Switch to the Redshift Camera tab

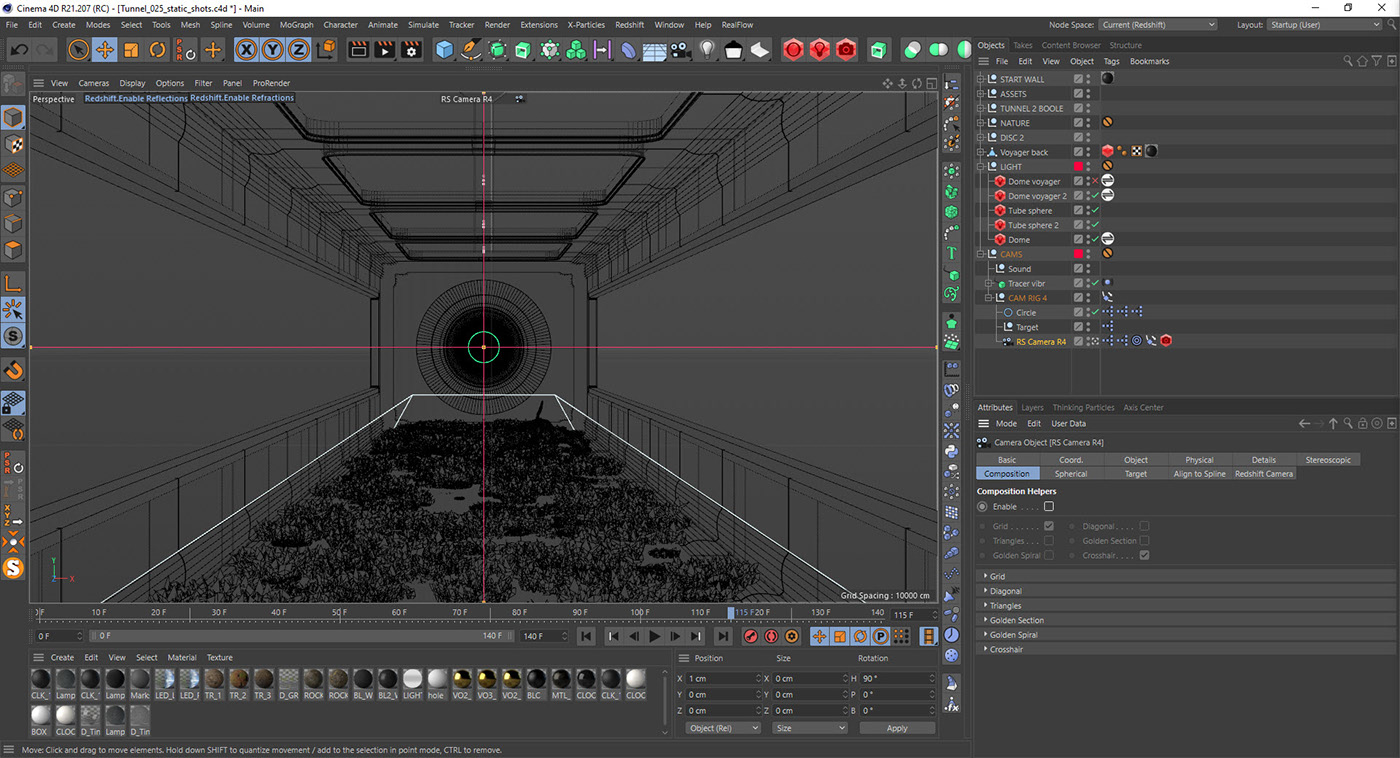[x=1263, y=474]
